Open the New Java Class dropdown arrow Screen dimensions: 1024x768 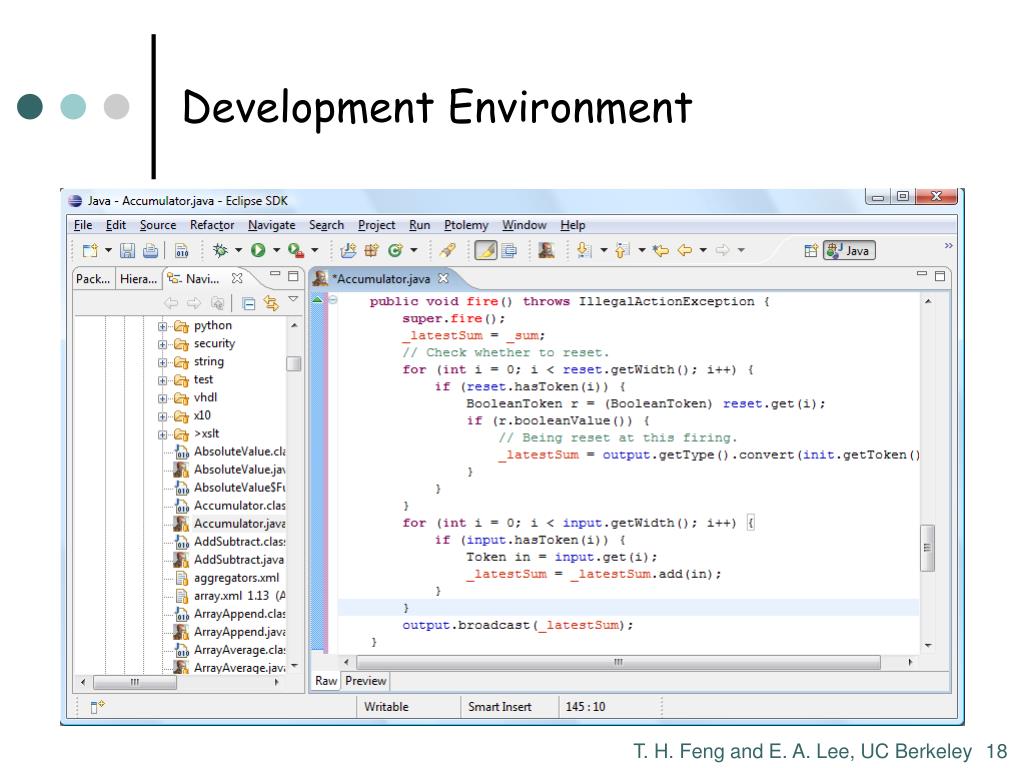coord(413,250)
